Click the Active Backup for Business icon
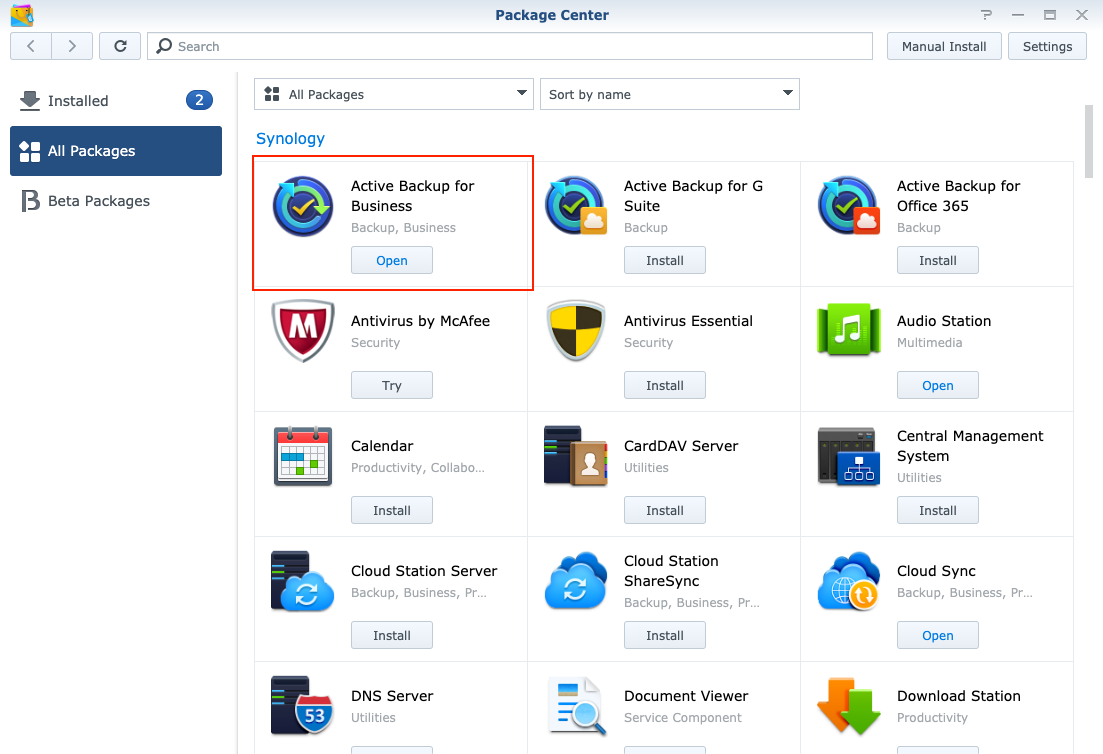The width and height of the screenshot is (1103, 754). (303, 206)
